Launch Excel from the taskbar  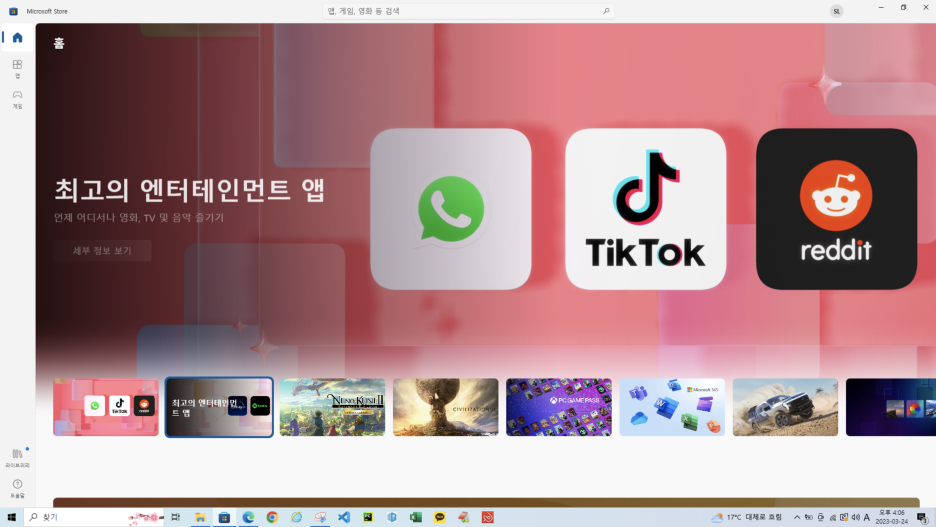click(416, 517)
